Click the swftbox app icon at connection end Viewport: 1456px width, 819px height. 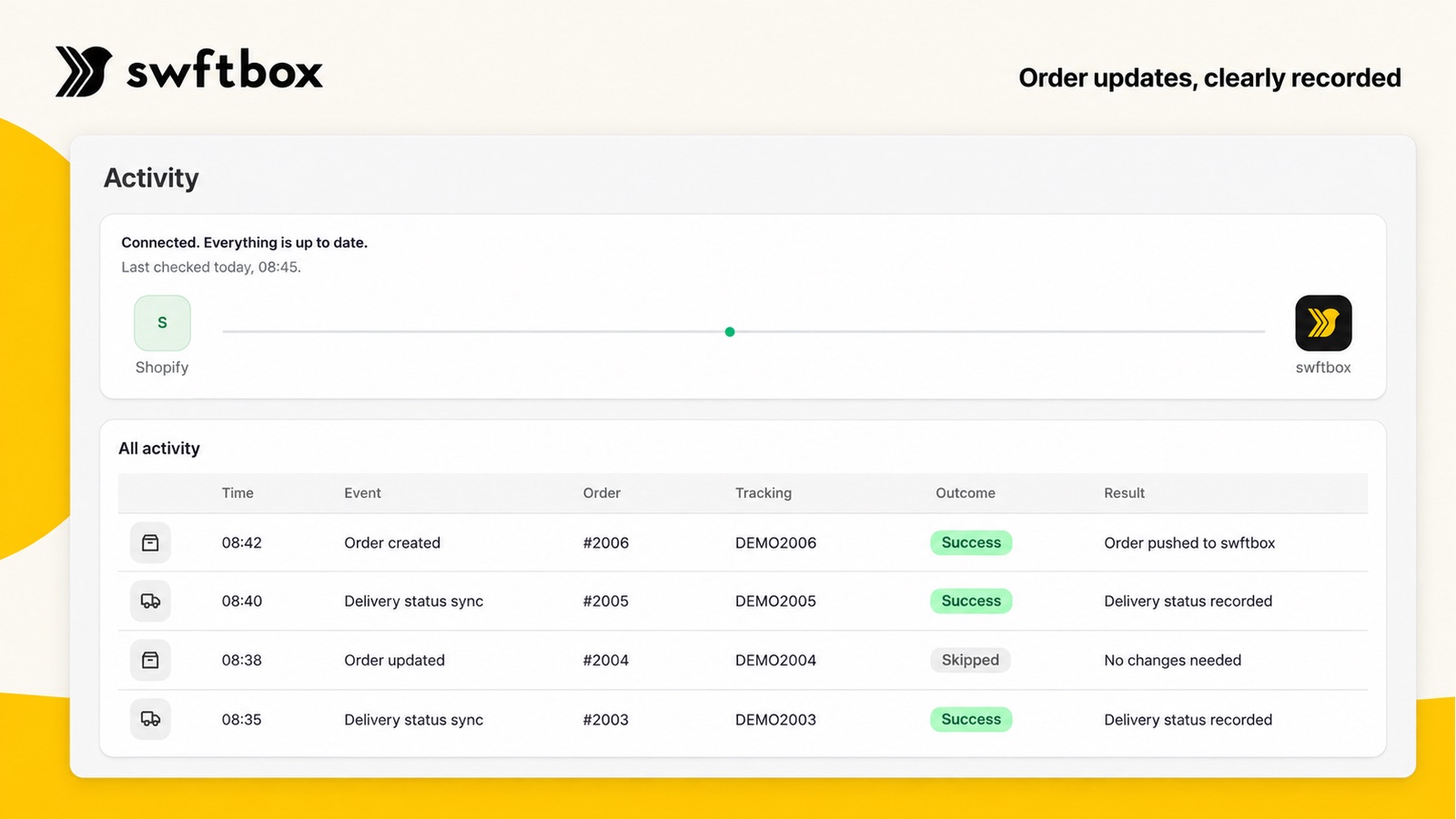1323,323
